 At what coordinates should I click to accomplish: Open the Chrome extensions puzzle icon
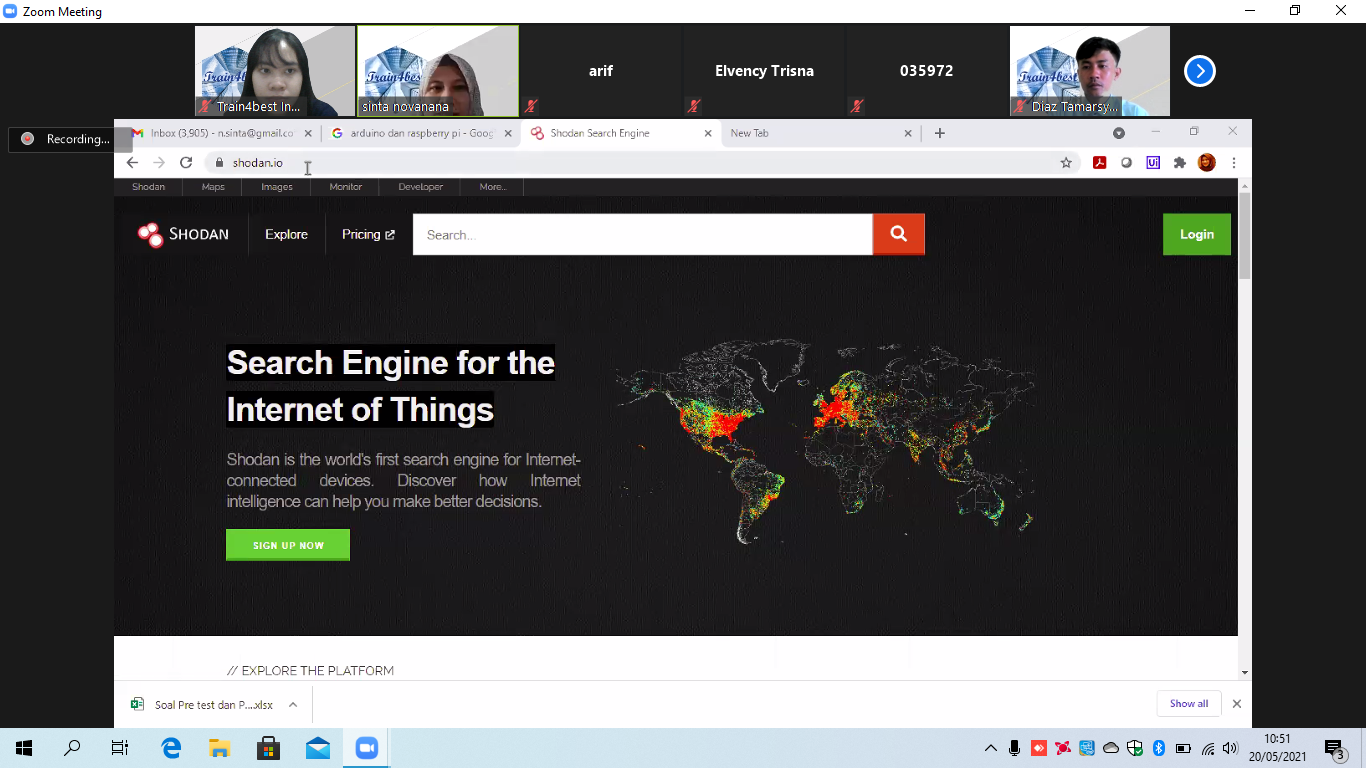(x=1180, y=163)
